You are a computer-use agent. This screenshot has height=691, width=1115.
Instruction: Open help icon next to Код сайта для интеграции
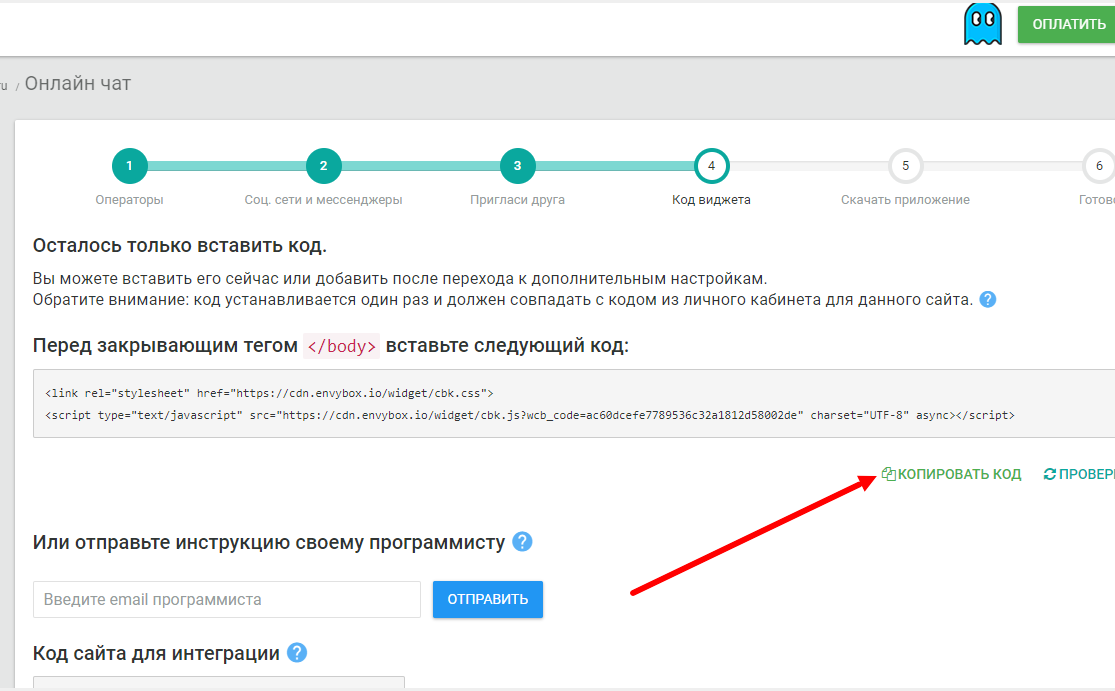[297, 653]
